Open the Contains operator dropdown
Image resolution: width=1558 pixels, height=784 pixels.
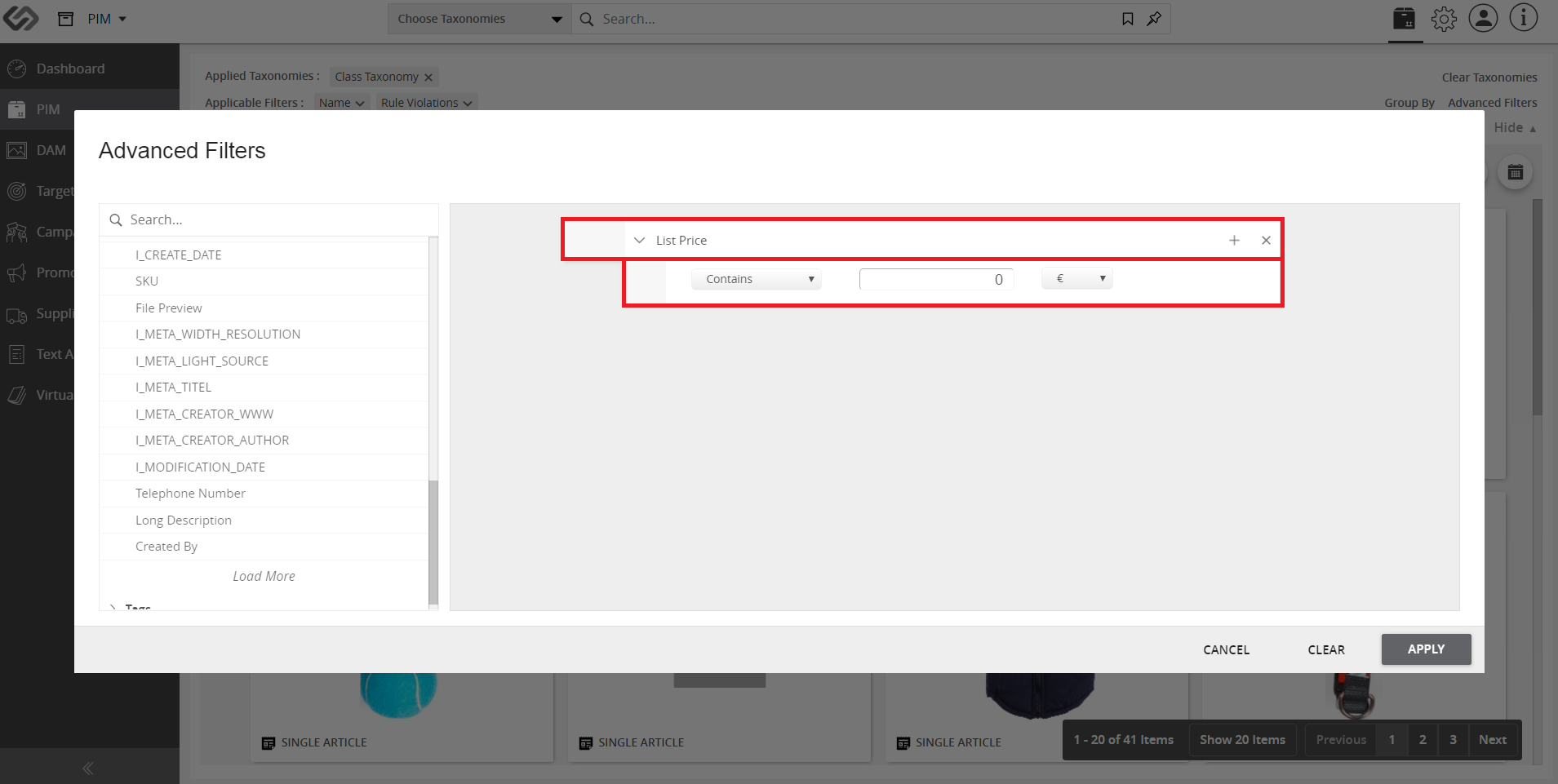[x=757, y=279]
